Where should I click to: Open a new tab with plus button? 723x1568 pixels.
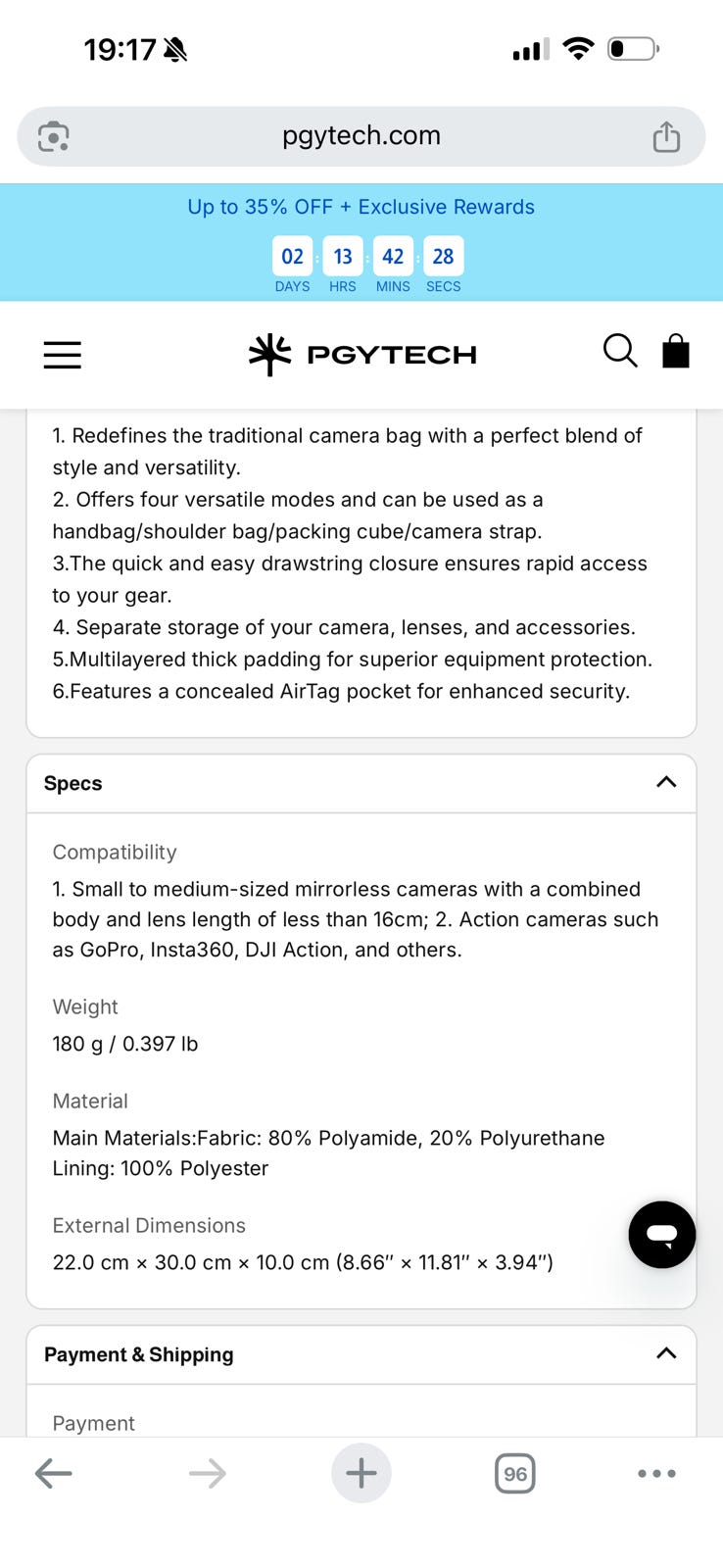361,1473
